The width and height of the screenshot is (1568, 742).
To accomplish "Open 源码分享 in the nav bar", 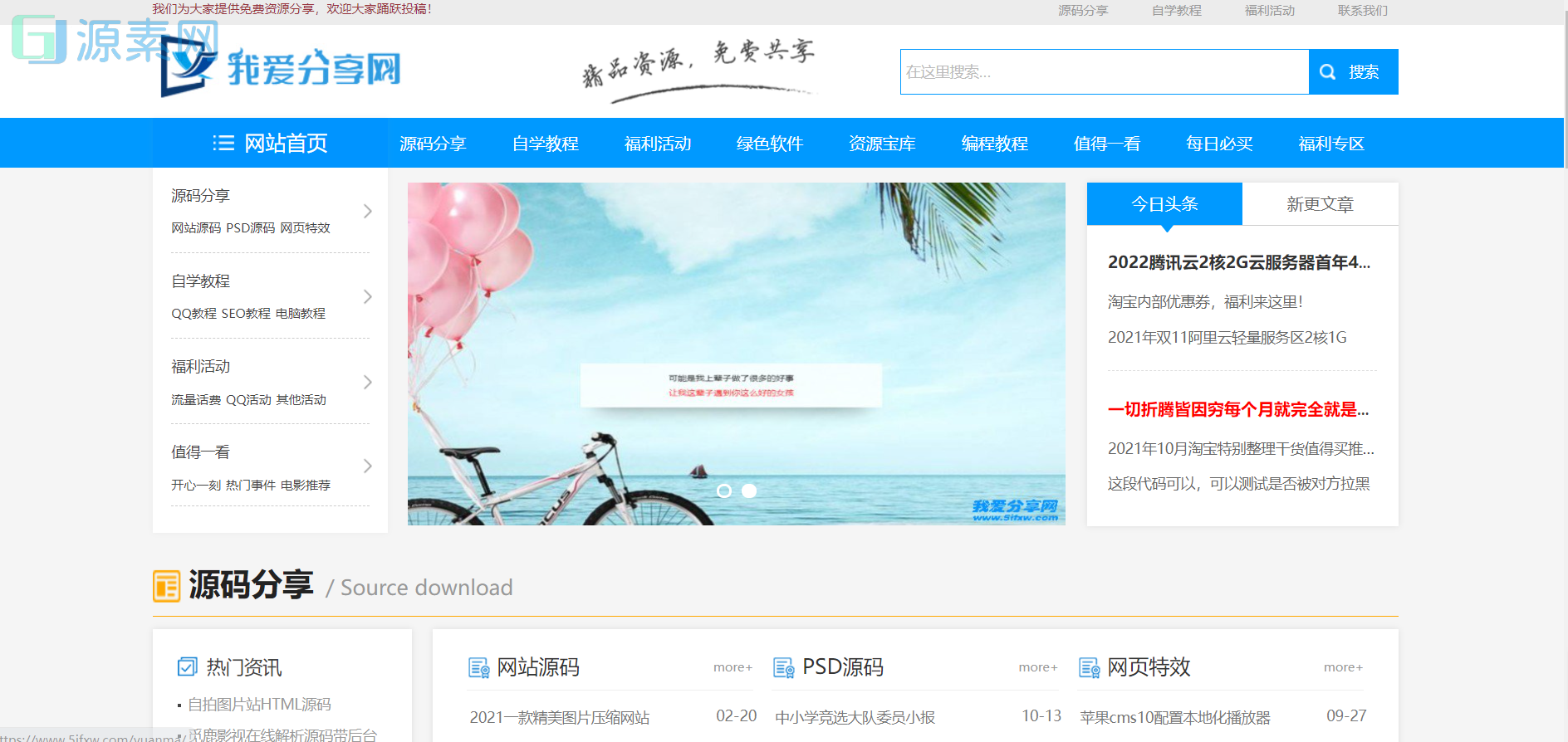I will [x=433, y=143].
